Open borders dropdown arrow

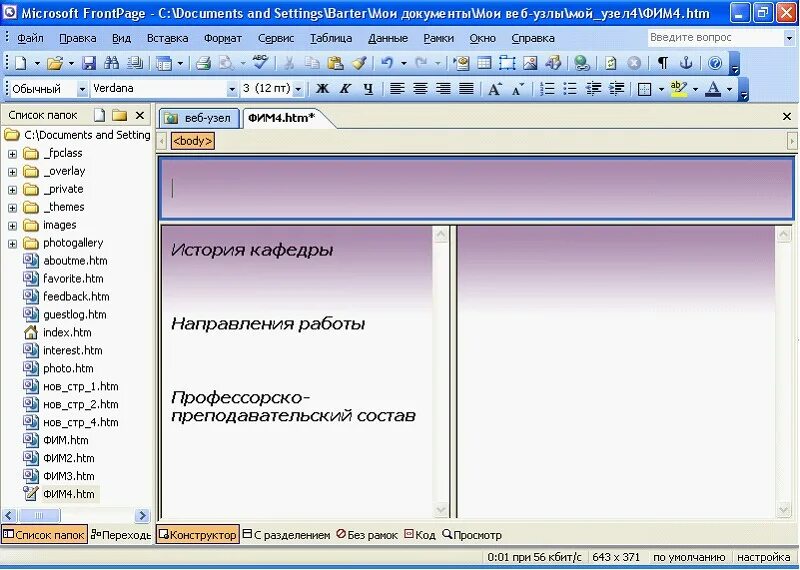coord(661,90)
